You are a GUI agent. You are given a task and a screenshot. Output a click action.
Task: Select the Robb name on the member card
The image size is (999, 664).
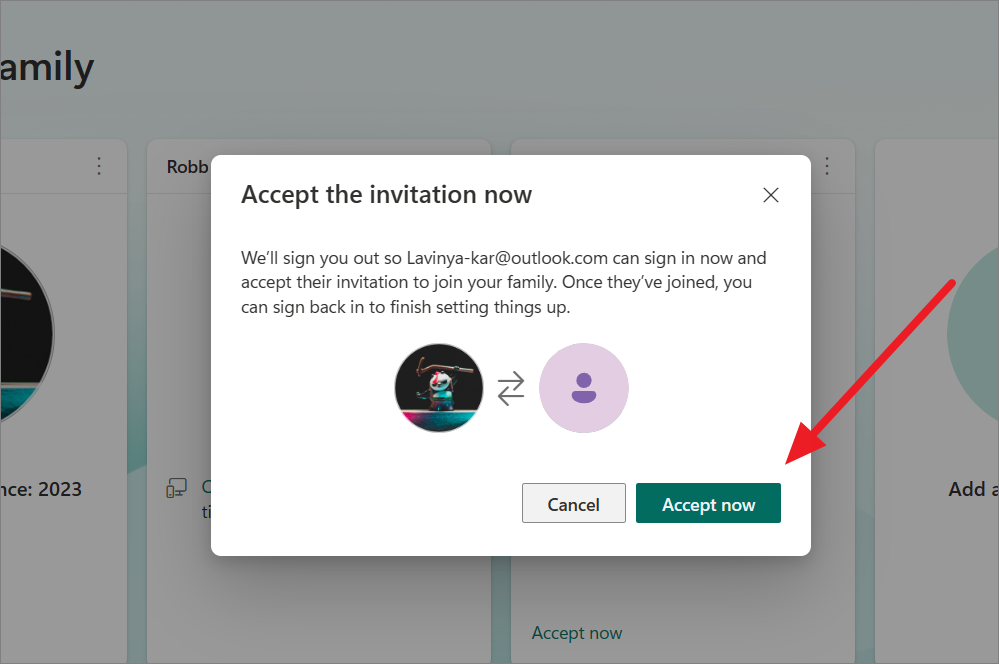coord(187,167)
